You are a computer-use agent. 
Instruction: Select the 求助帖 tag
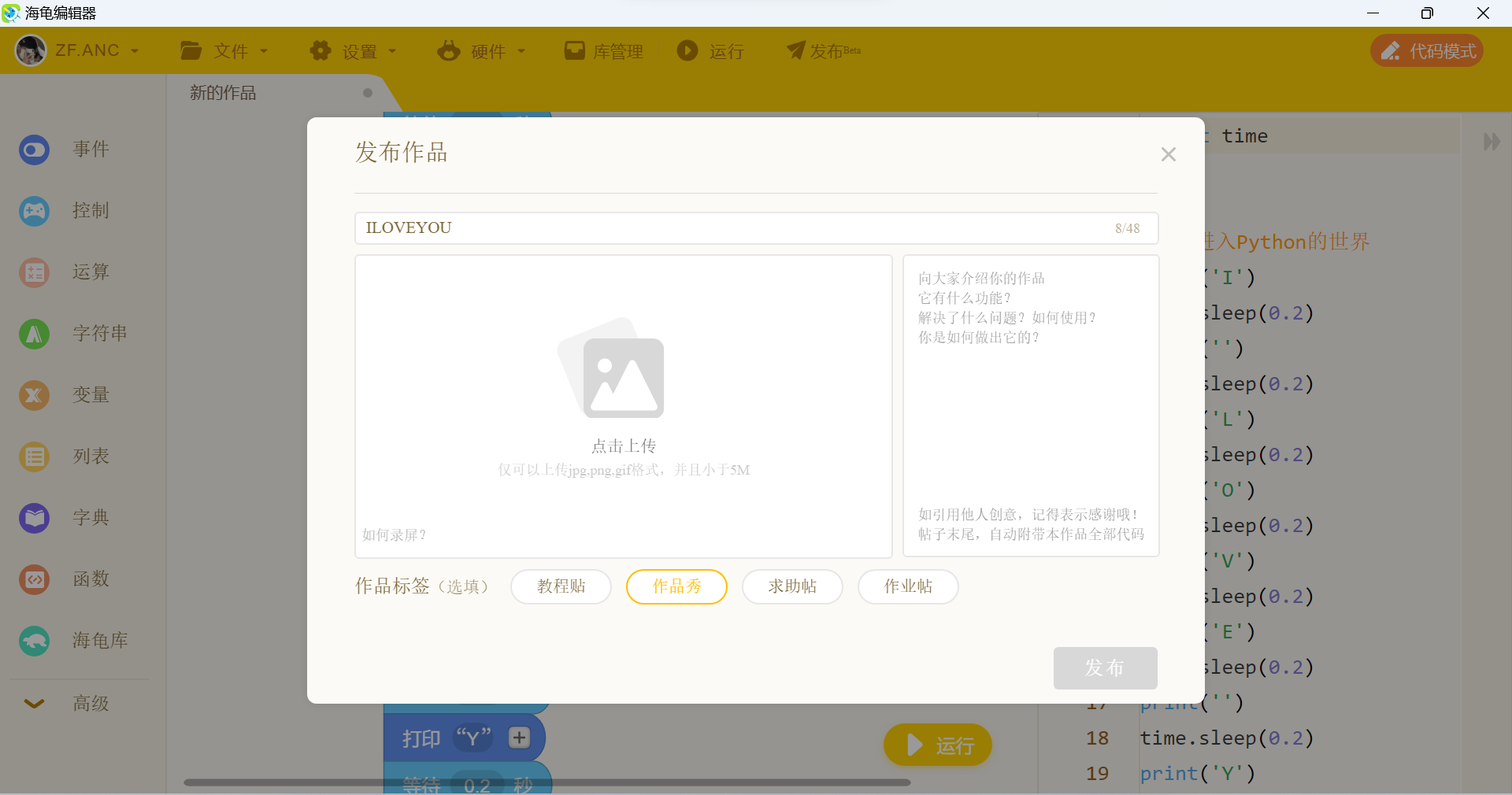792,586
